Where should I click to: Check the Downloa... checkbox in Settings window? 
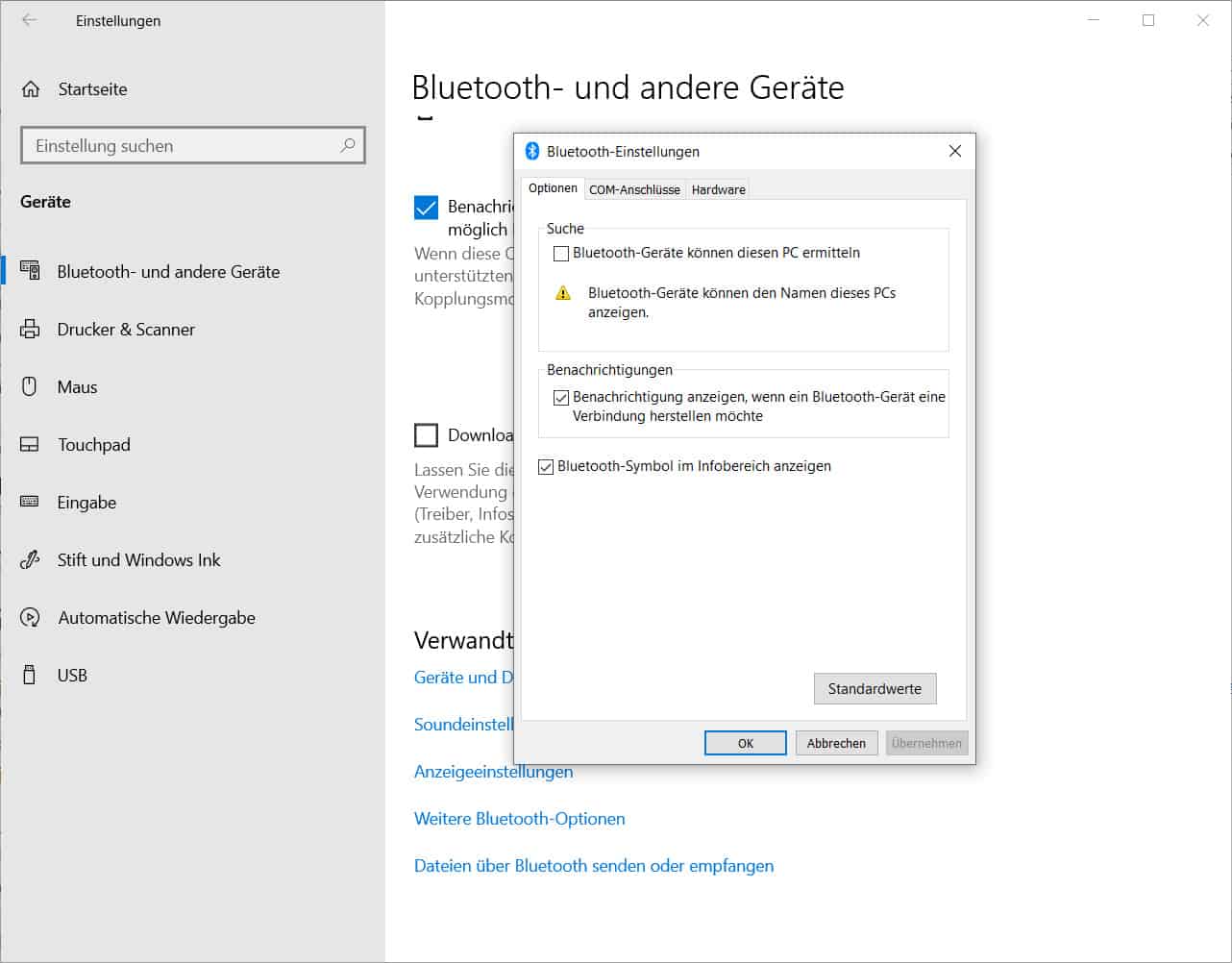426,435
